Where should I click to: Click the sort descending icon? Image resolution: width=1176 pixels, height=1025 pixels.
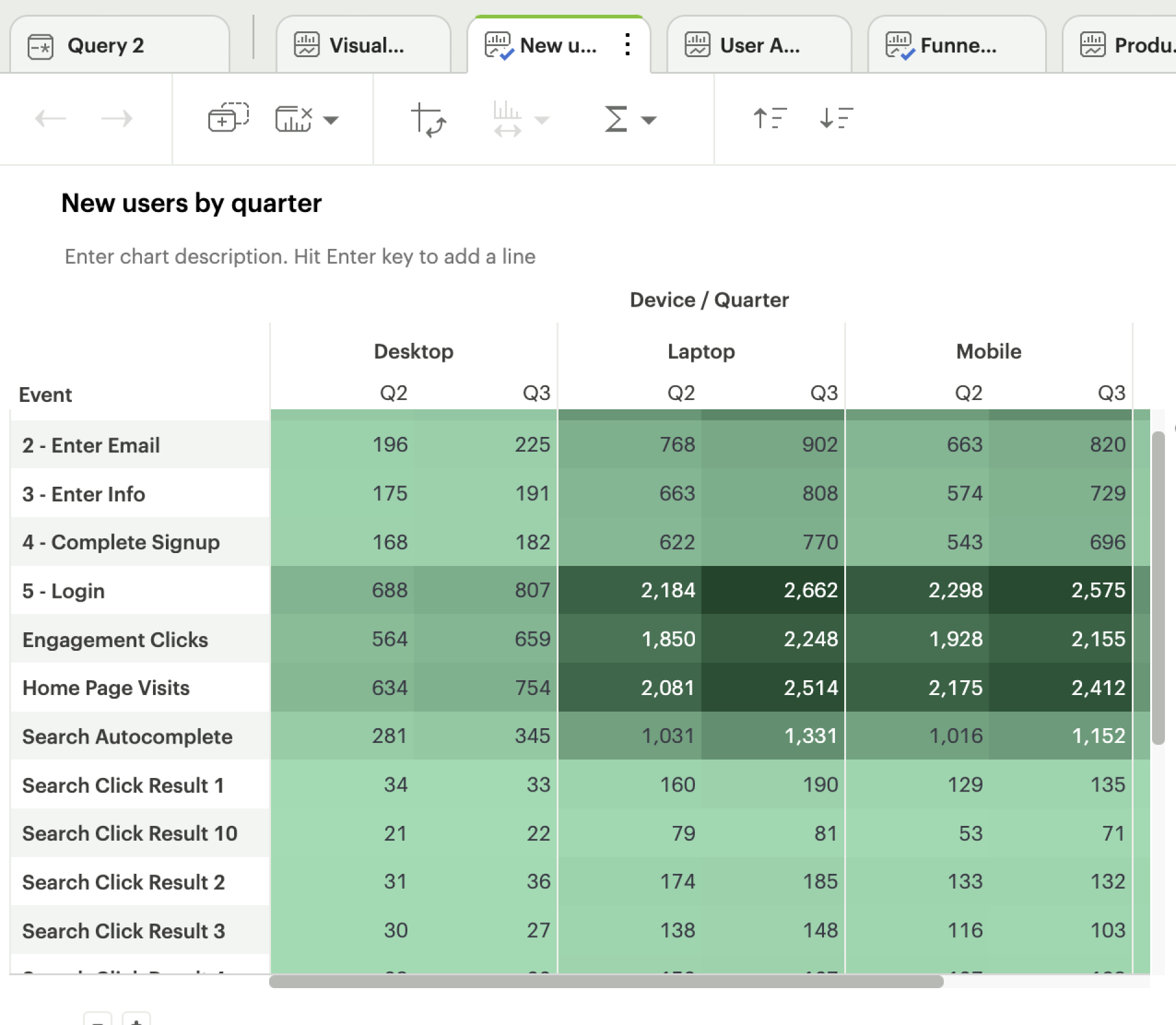(836, 118)
